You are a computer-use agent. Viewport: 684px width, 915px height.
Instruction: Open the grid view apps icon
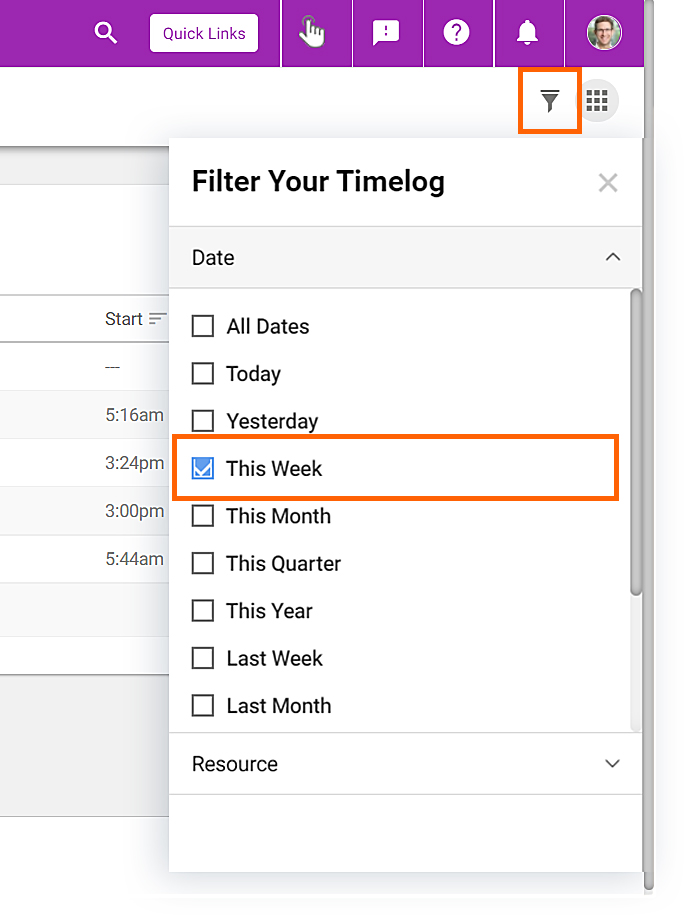coord(597,100)
